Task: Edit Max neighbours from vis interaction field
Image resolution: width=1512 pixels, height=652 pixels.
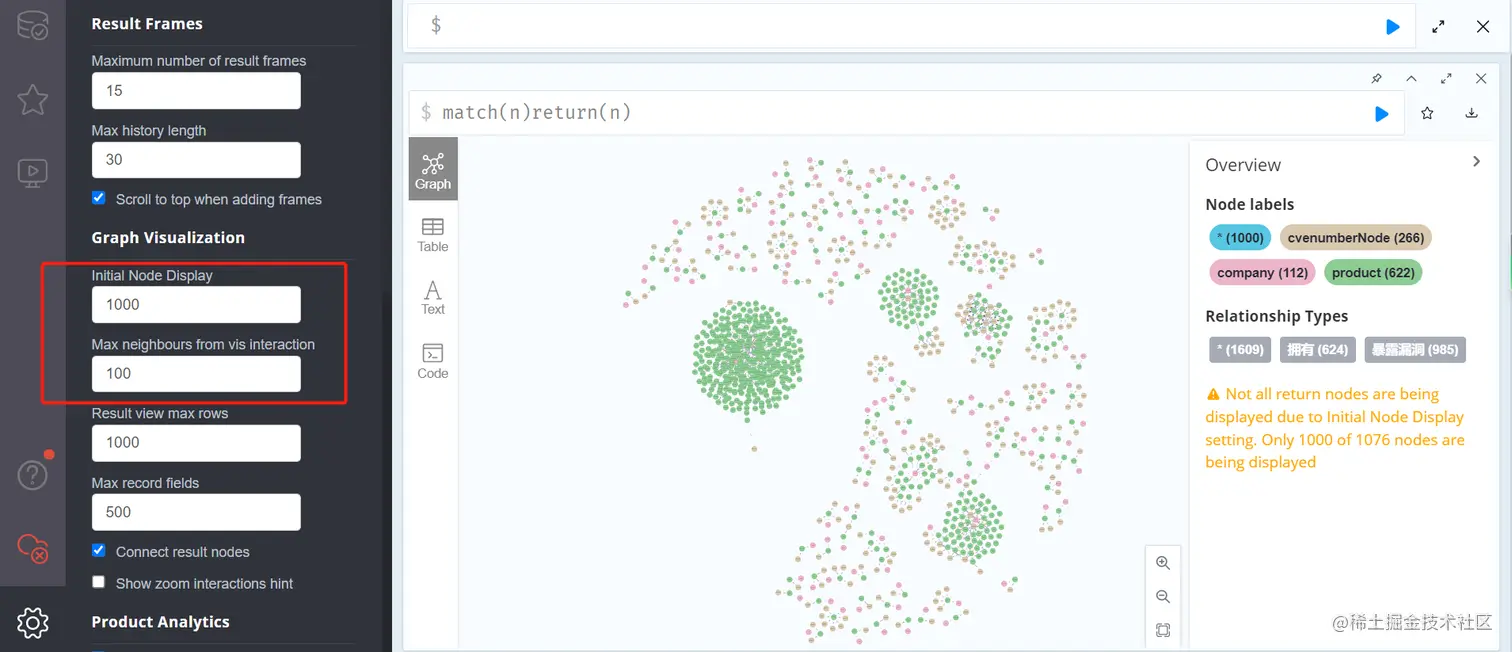Action: tap(196, 374)
